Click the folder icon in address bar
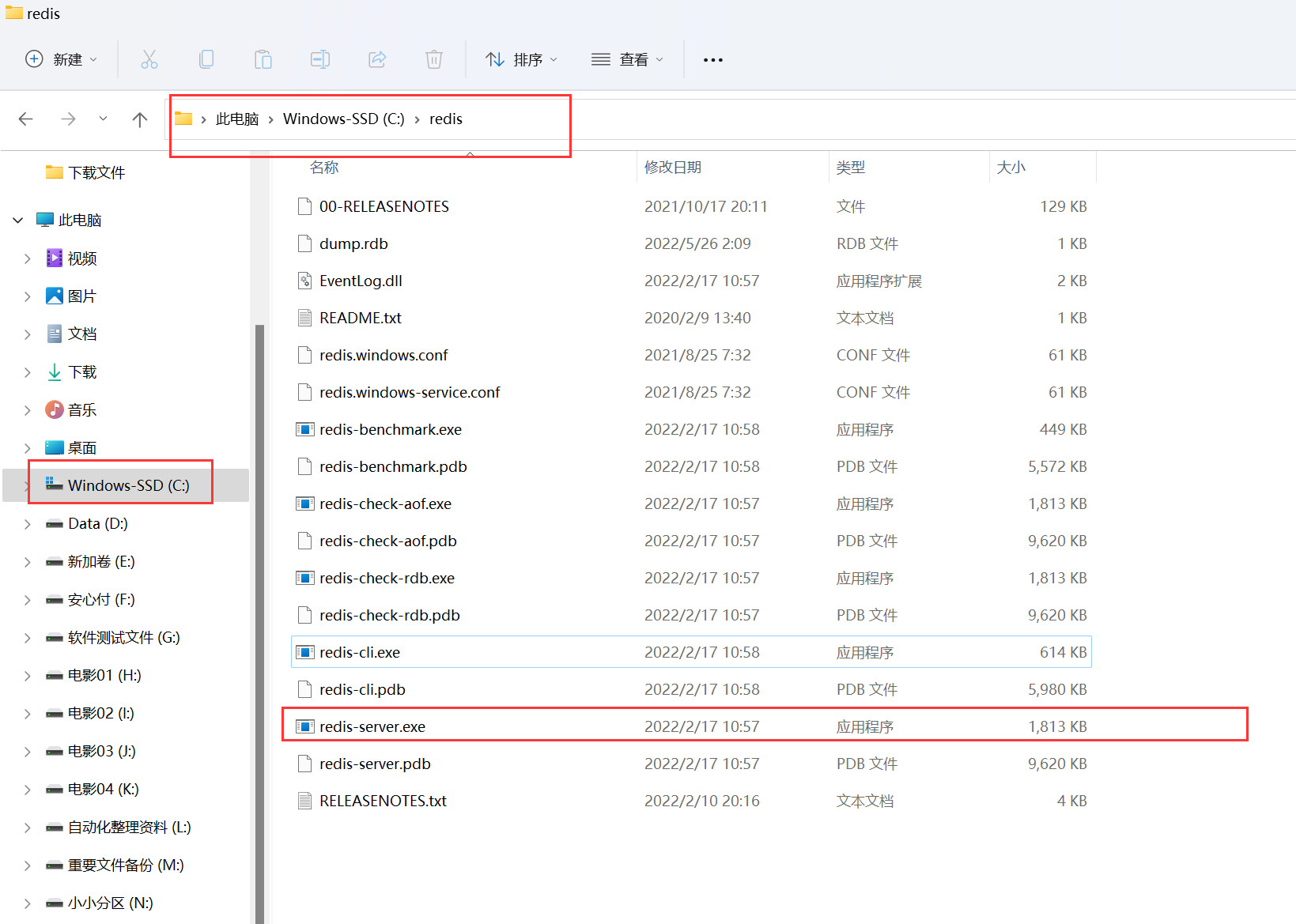The width and height of the screenshot is (1296, 924). tap(183, 119)
